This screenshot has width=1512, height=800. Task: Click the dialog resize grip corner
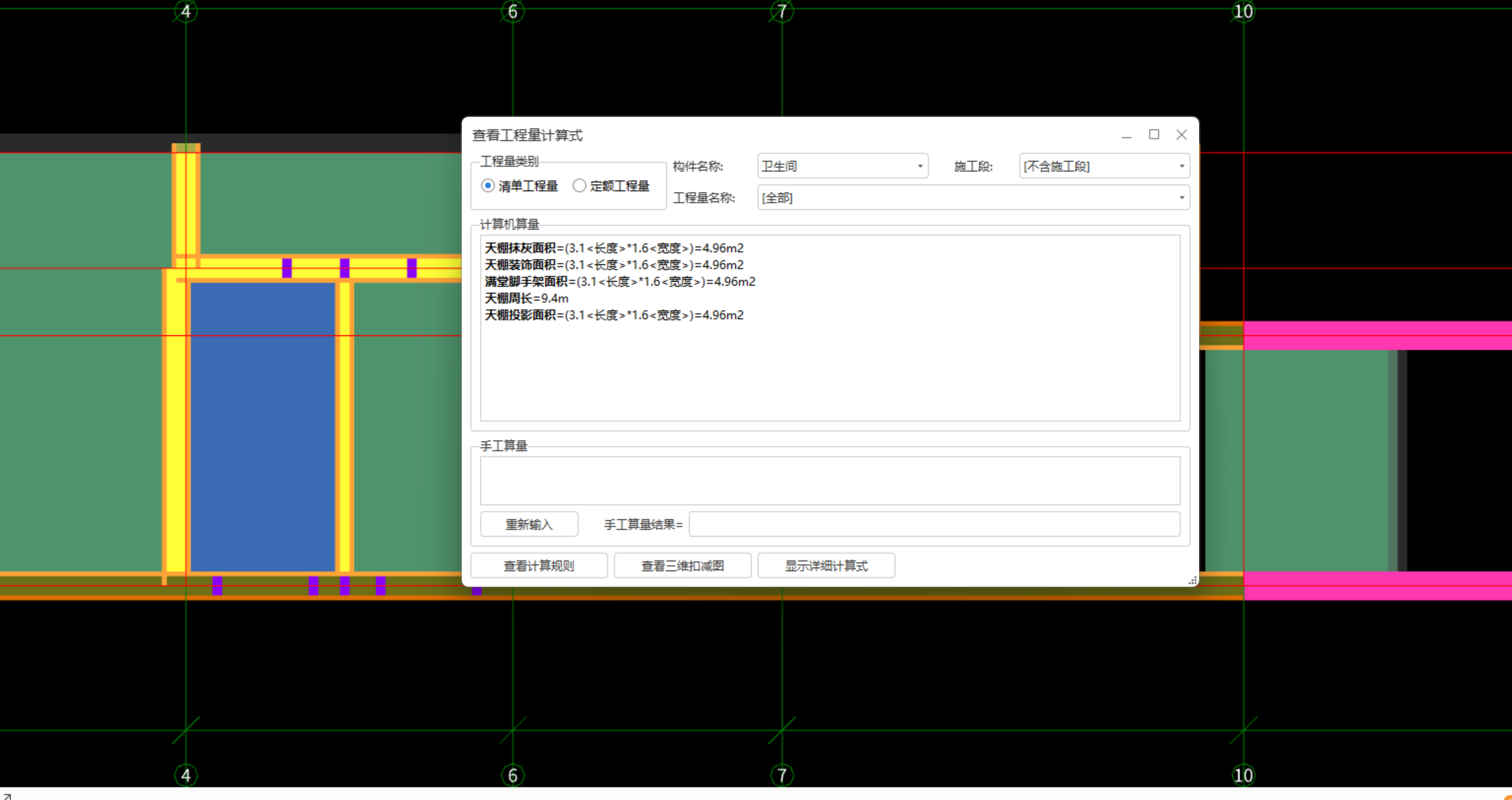point(1193,580)
